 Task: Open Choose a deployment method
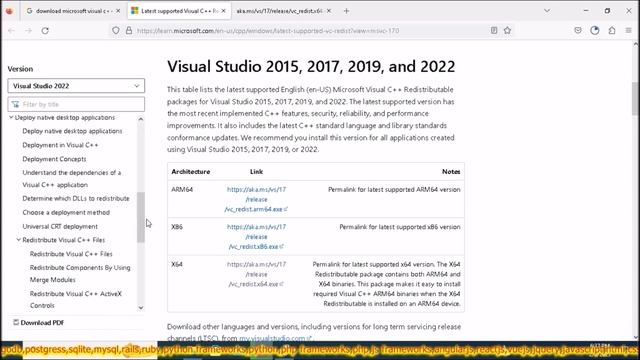[66, 212]
